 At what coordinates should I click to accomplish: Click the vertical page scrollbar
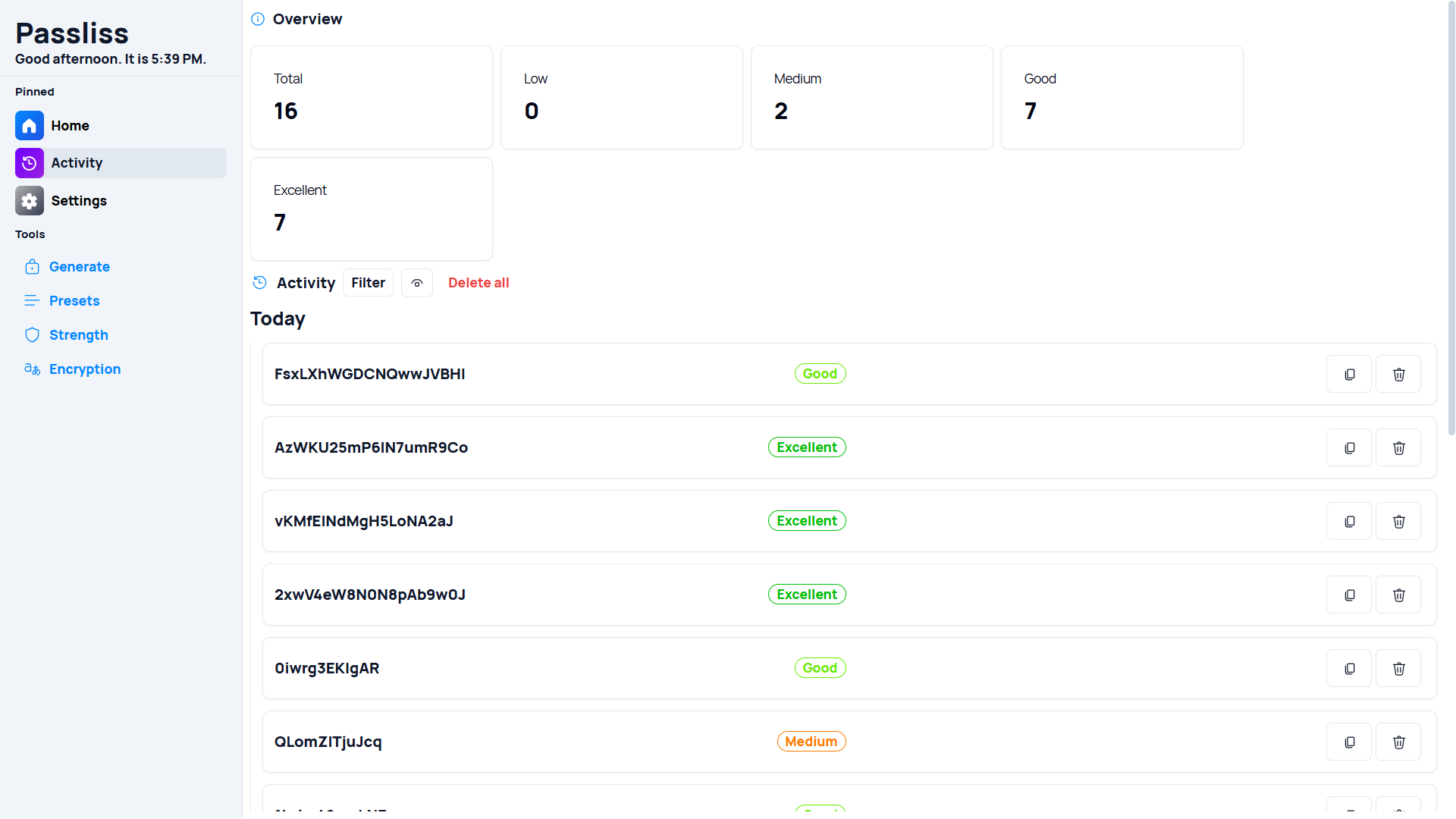[x=1451, y=220]
